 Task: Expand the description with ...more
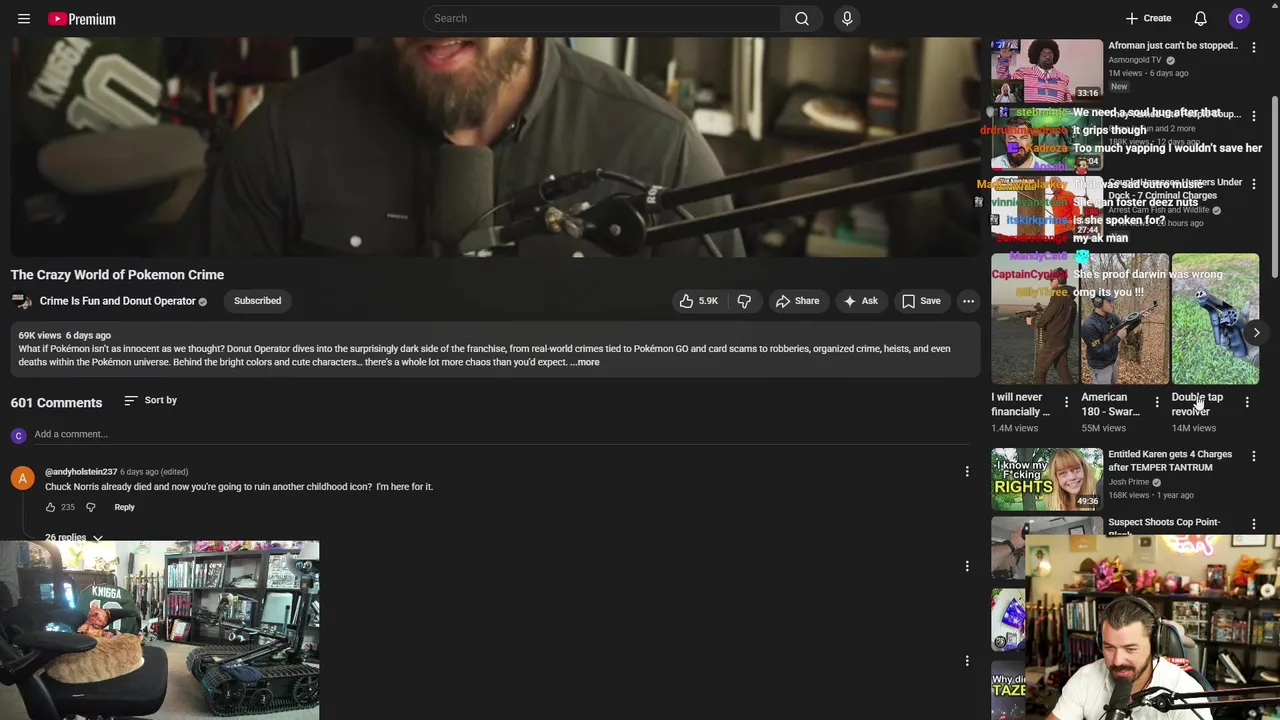[585, 362]
